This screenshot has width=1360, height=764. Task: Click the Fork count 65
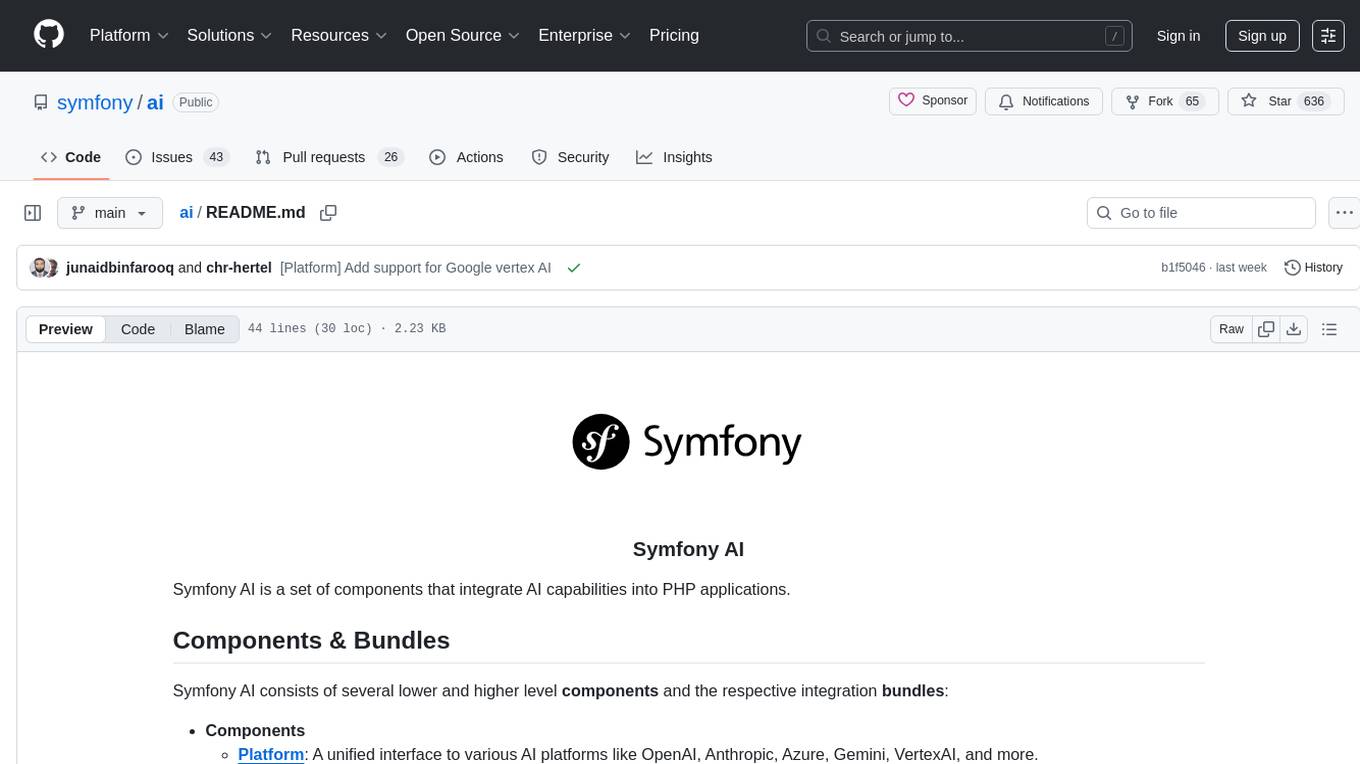coord(1192,101)
